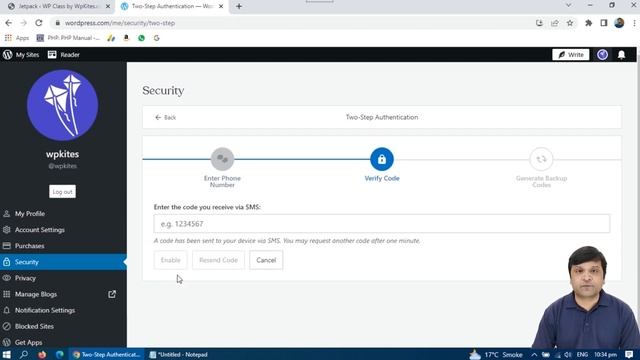Open the Amazon bookmark icon
The height and width of the screenshot is (360, 640).
point(126,38)
